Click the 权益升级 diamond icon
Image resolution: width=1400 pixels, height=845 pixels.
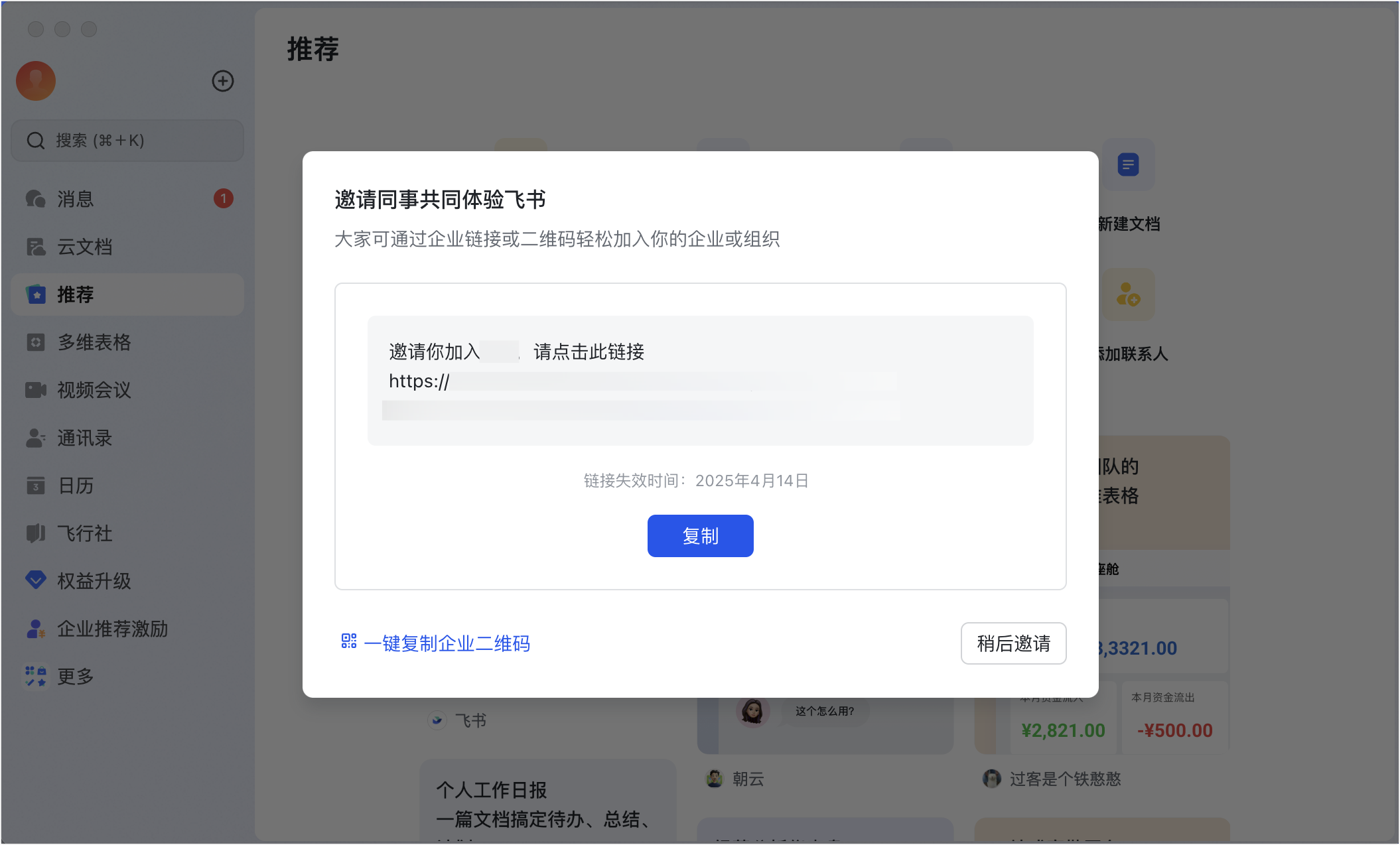[36, 581]
